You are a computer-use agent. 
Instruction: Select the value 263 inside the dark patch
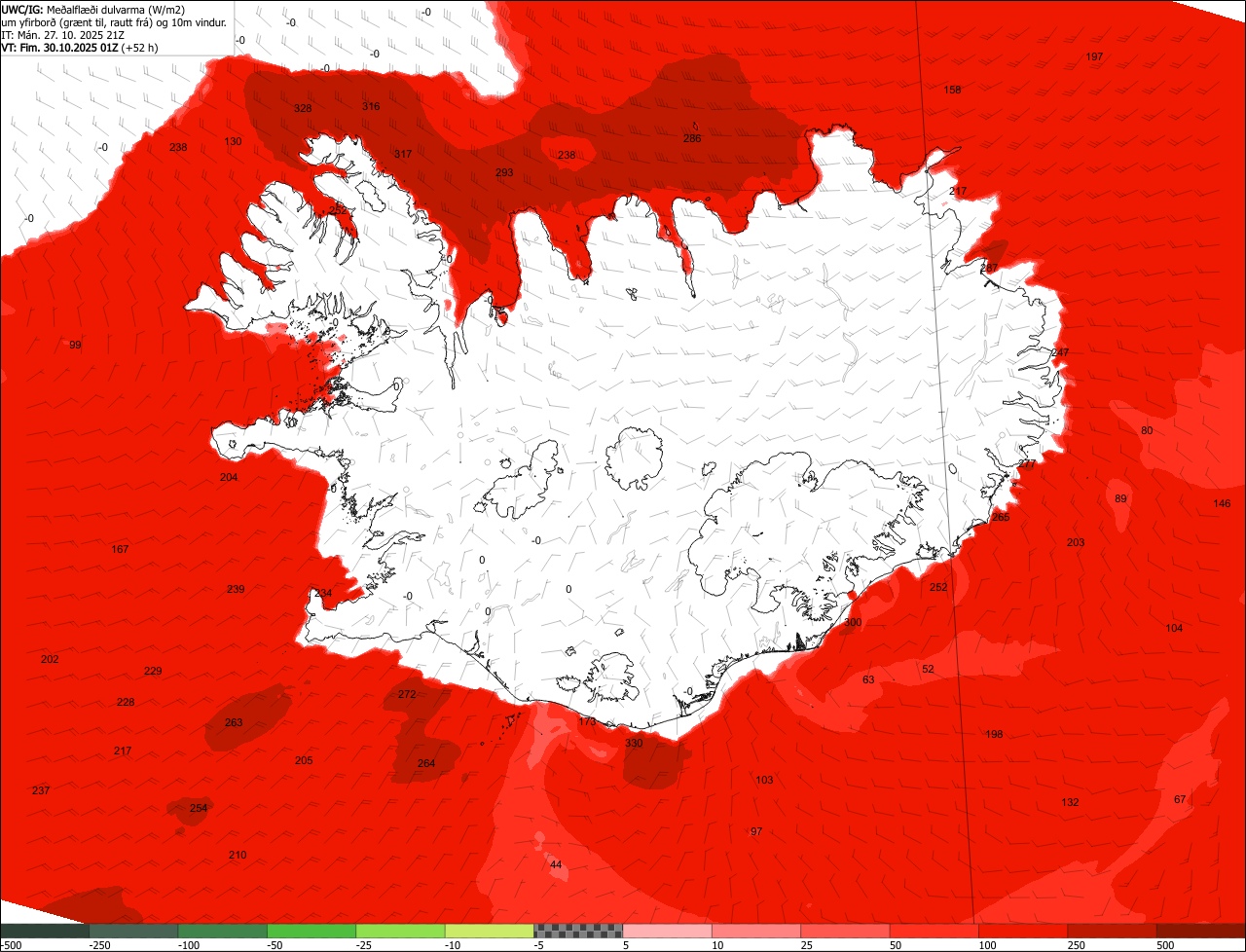point(234,722)
